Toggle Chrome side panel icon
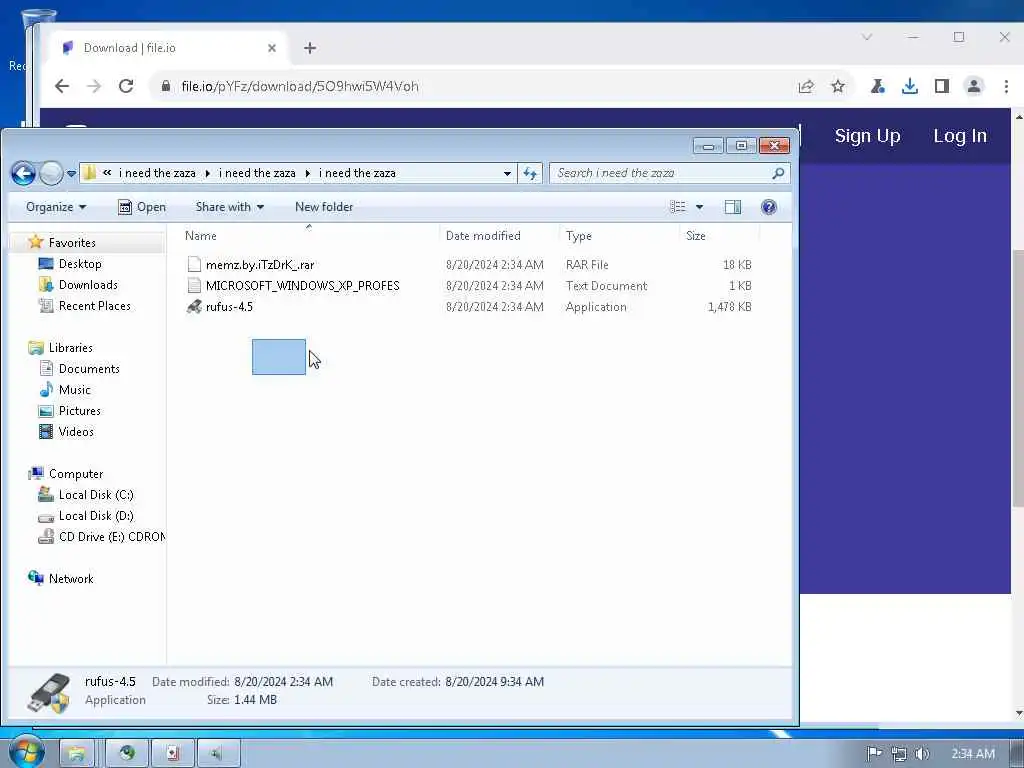 click(942, 86)
